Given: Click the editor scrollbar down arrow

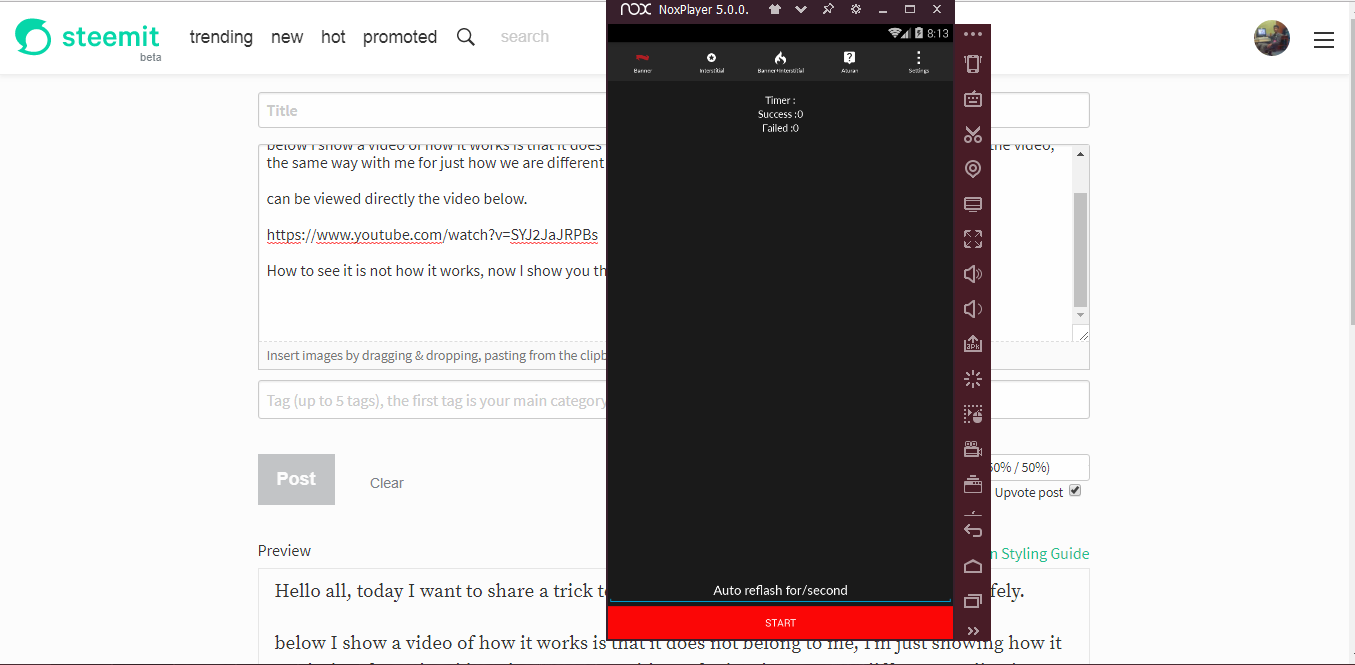Looking at the screenshot, I should (x=1080, y=314).
